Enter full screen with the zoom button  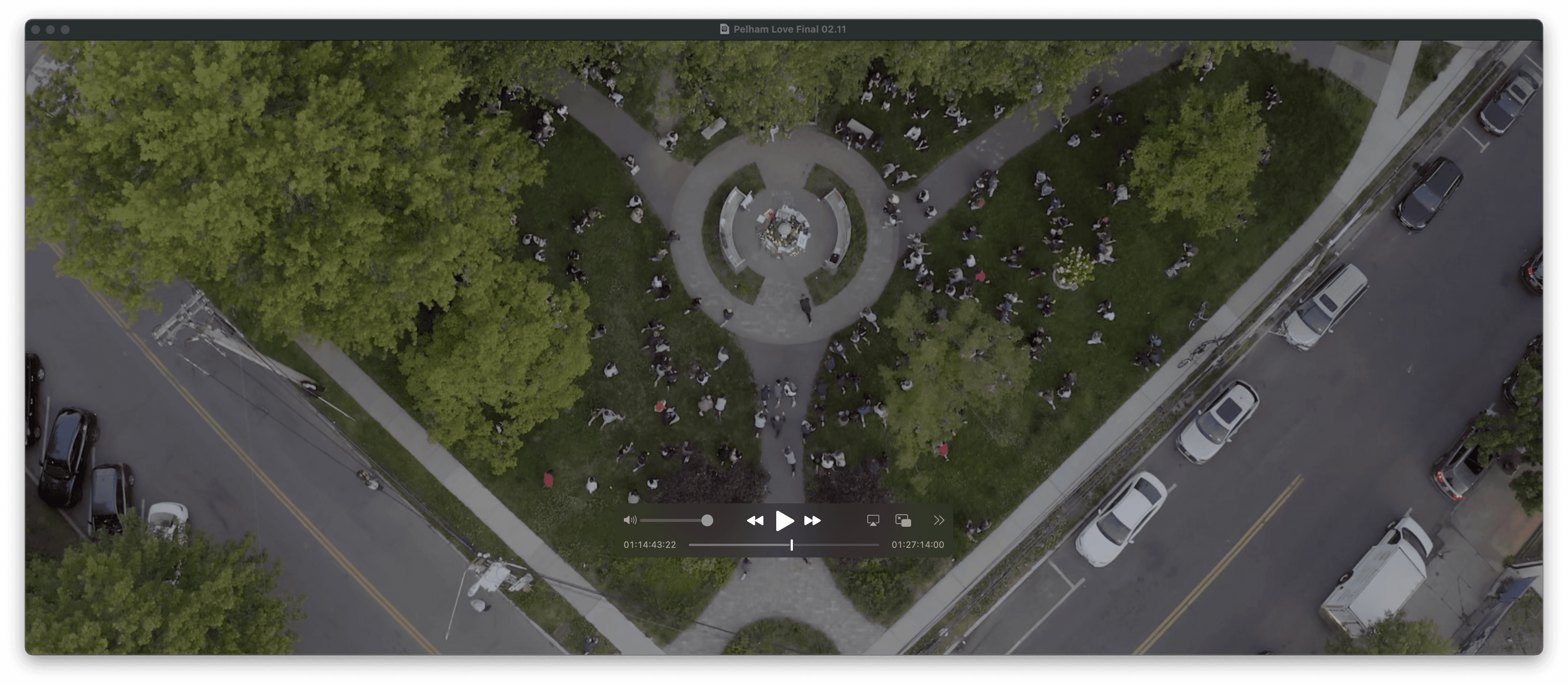pos(65,29)
